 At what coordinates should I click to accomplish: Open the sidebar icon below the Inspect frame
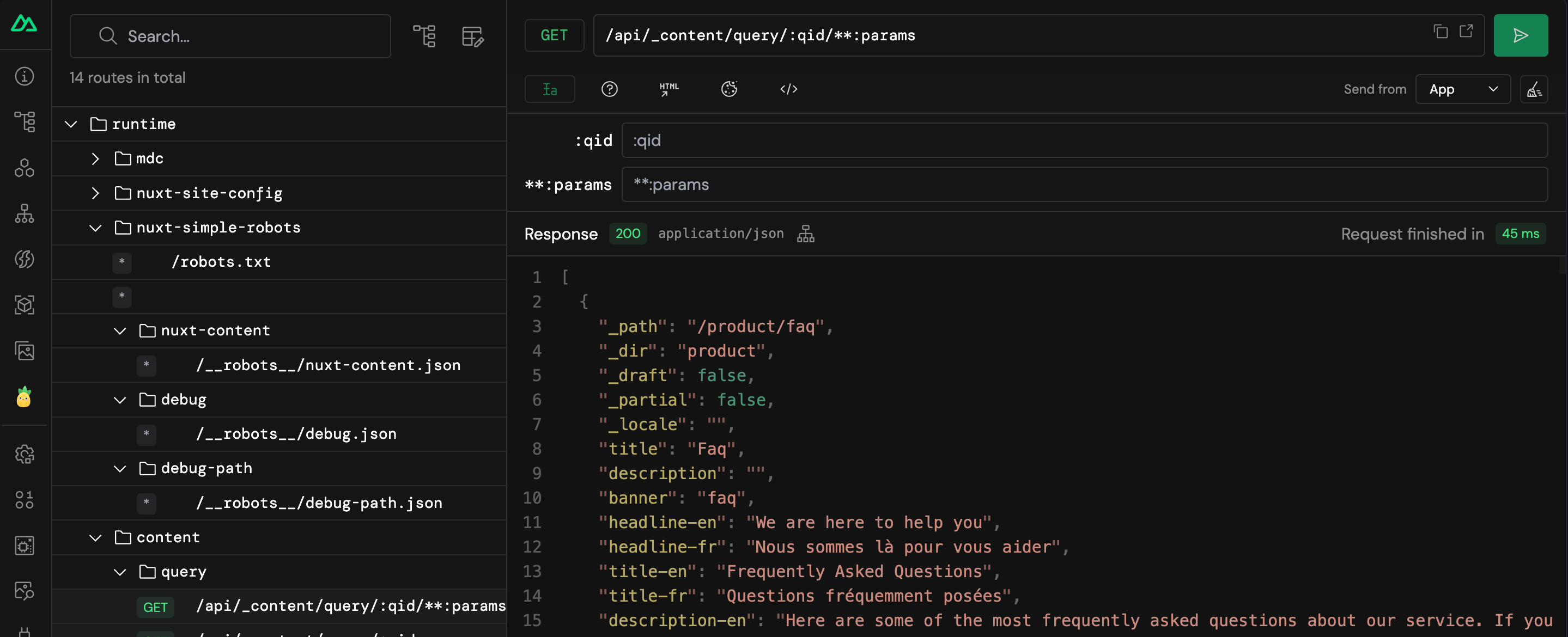pyautogui.click(x=25, y=591)
